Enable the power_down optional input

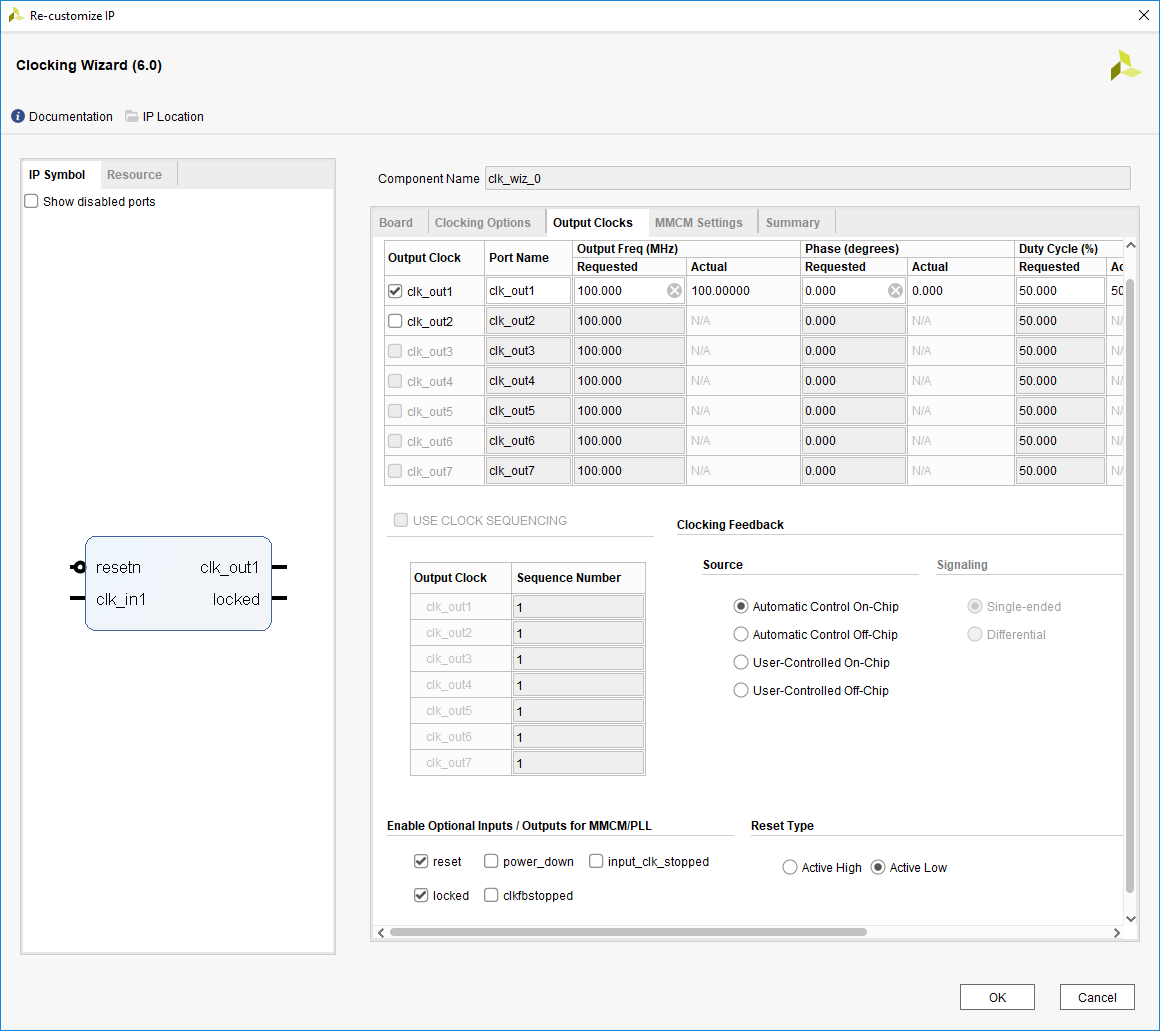click(491, 861)
